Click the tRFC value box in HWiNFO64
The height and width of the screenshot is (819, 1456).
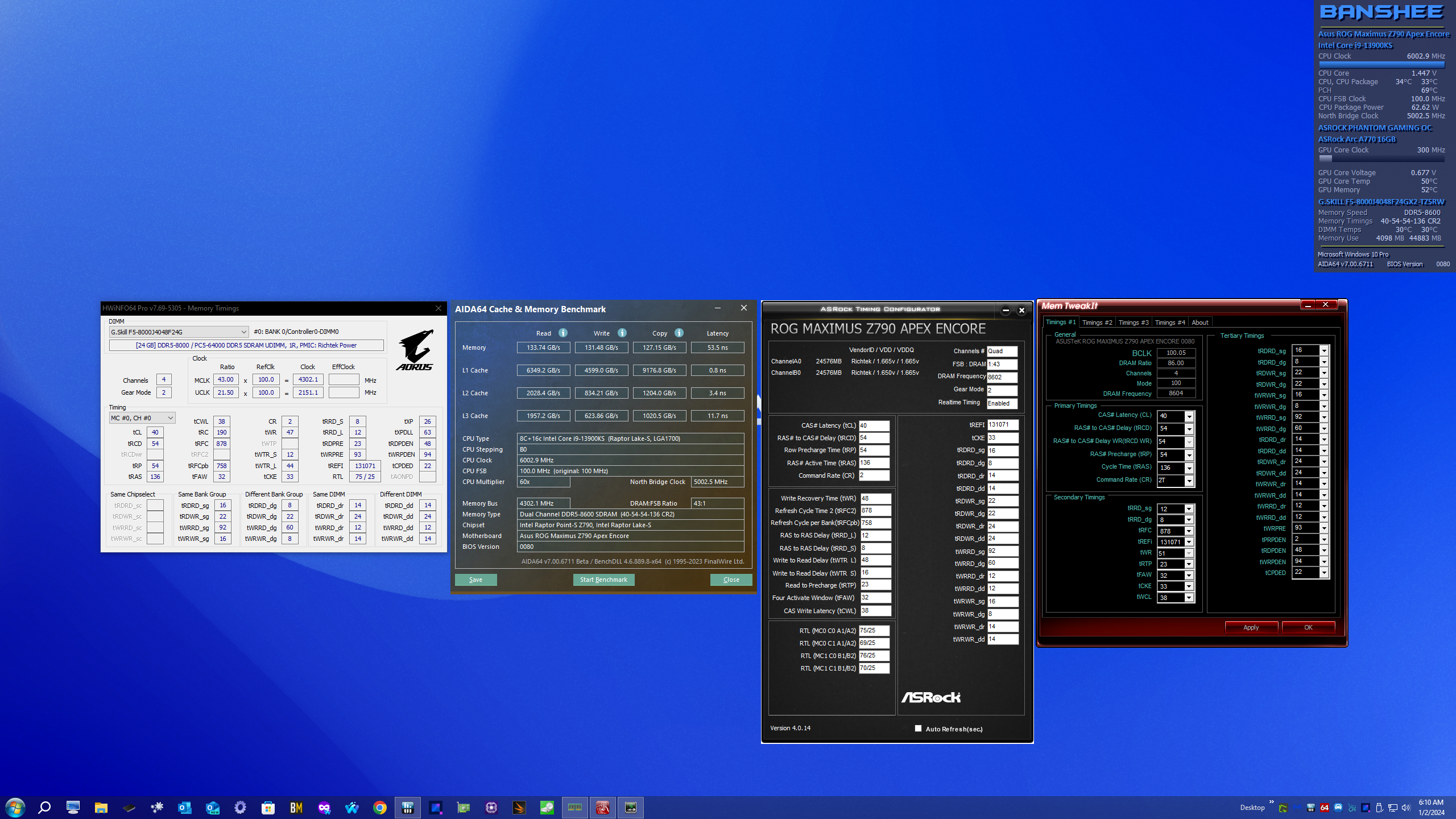coord(222,444)
